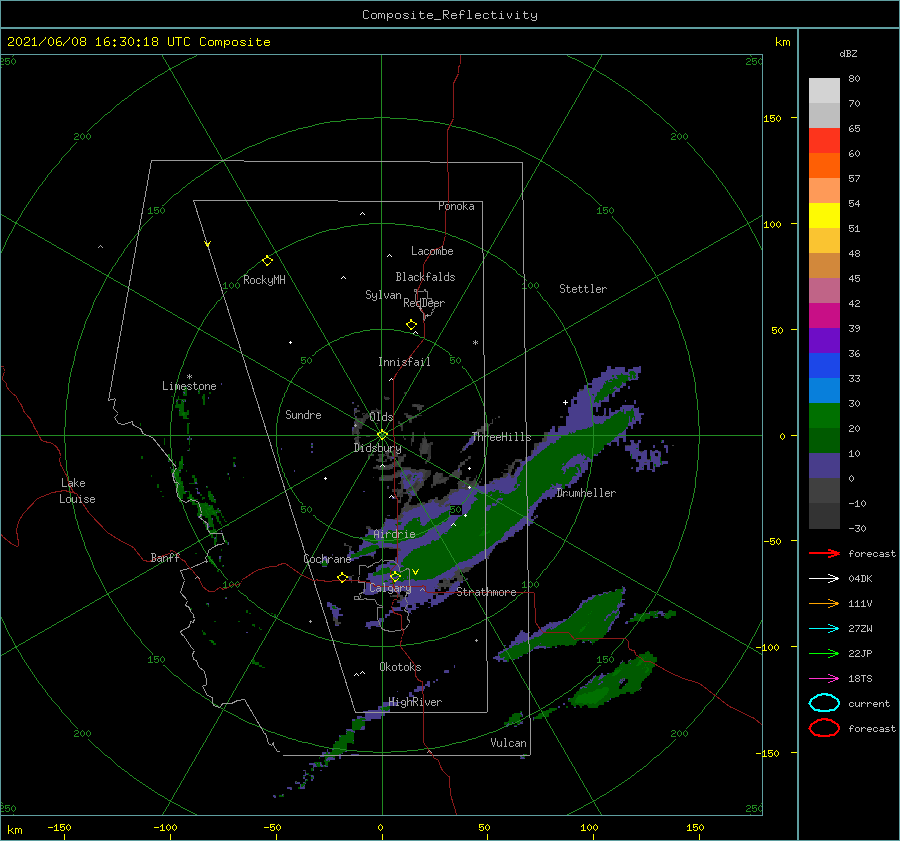The width and height of the screenshot is (900, 841).
Task: Click the Okotoks city label
Action: (x=400, y=667)
